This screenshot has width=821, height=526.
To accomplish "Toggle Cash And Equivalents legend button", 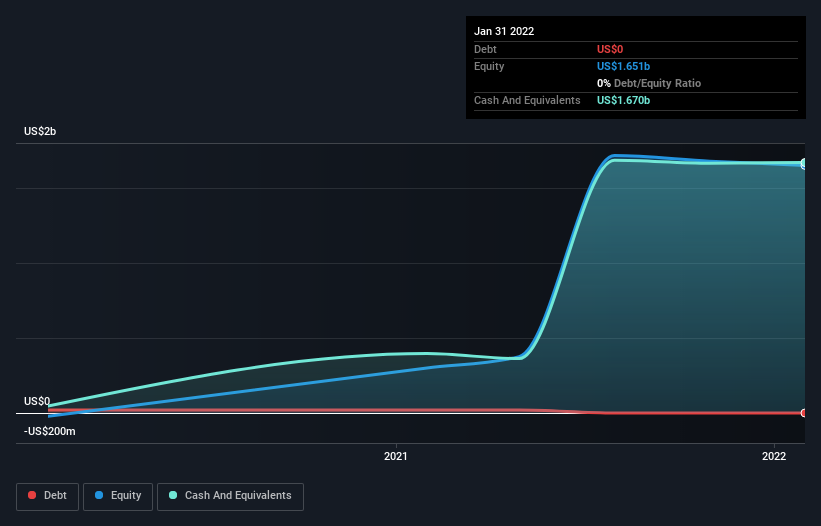I will (230, 496).
